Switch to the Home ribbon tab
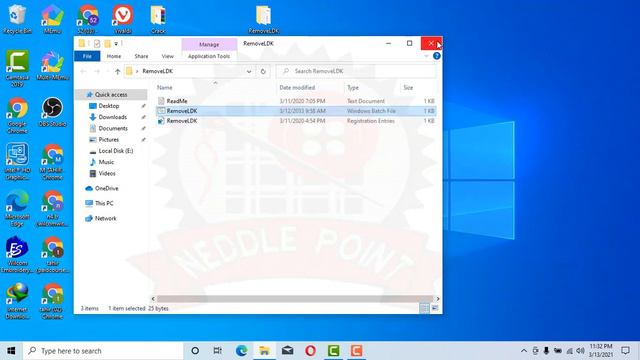The width and height of the screenshot is (640, 360). point(114,56)
